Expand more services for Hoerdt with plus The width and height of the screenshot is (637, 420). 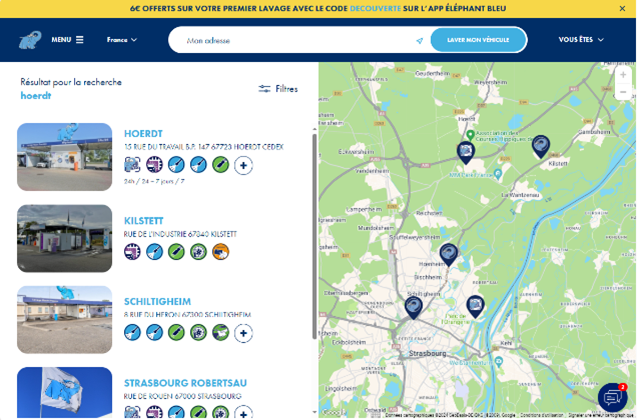click(243, 165)
